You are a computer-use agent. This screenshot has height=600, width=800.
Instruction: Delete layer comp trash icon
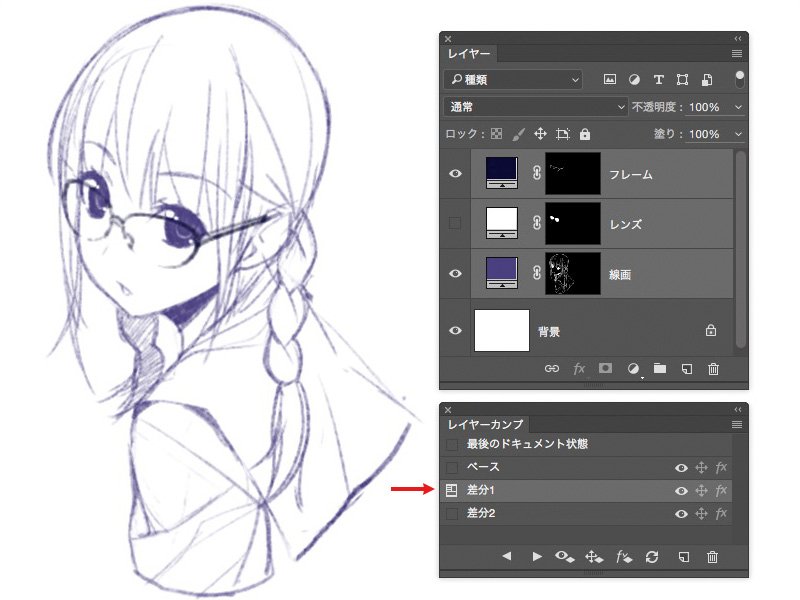712,557
